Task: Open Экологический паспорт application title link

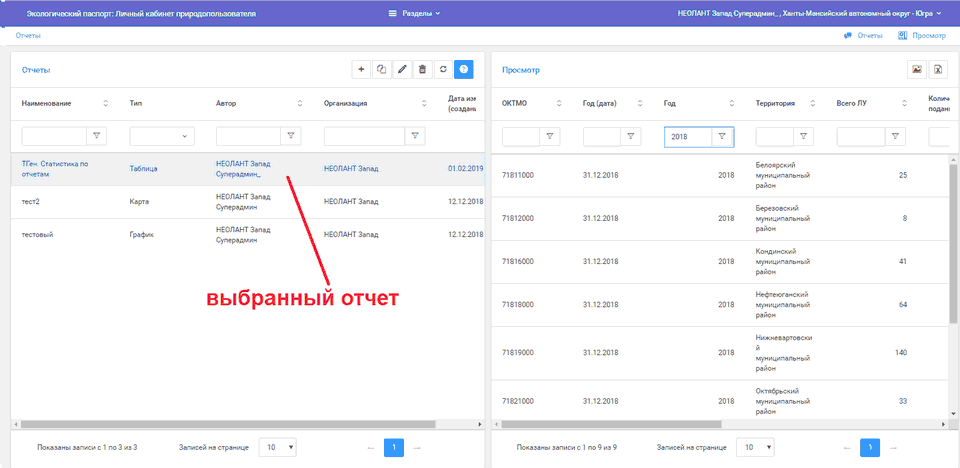Action: pos(141,13)
